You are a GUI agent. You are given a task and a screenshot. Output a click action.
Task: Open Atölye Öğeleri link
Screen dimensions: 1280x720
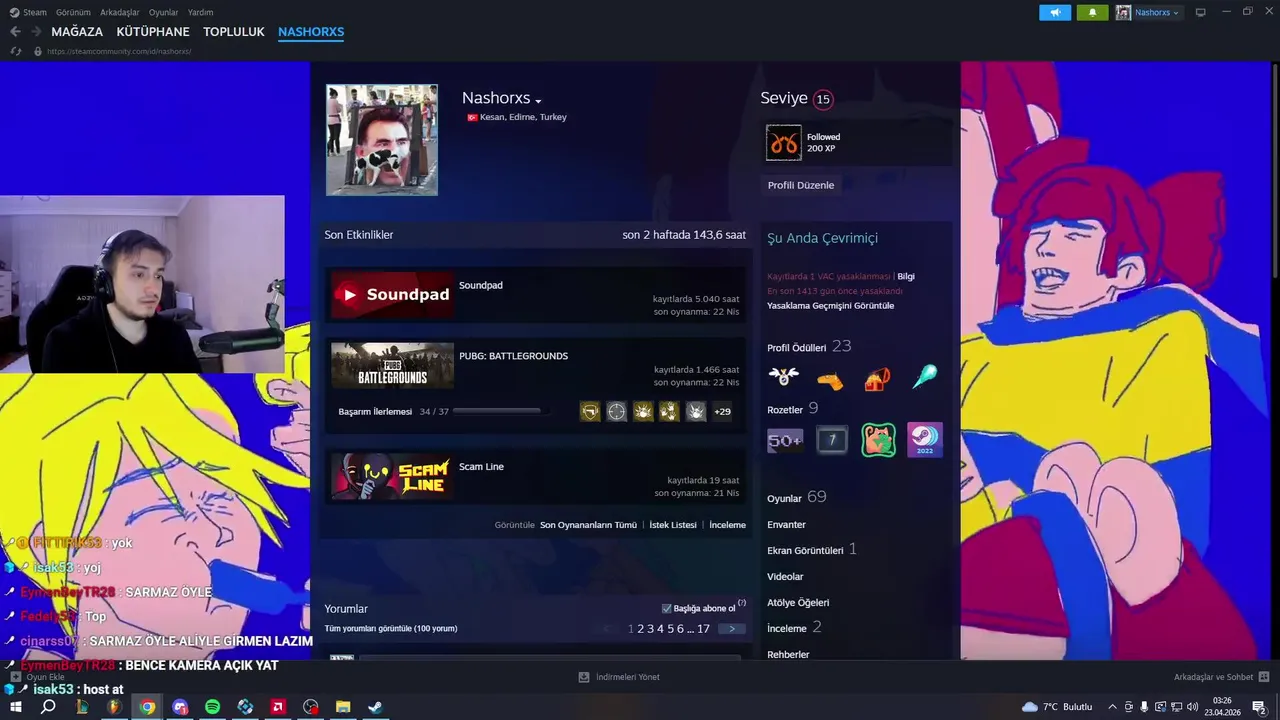[798, 602]
